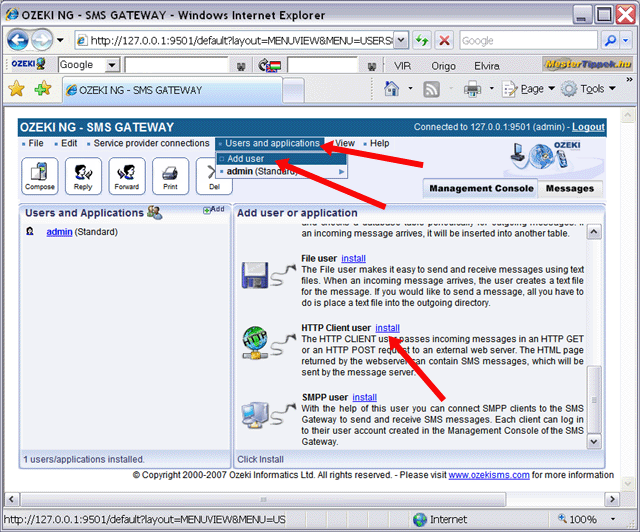The image size is (640, 532).
Task: Click the browser Back arrow button
Action: pyautogui.click(x=18, y=40)
